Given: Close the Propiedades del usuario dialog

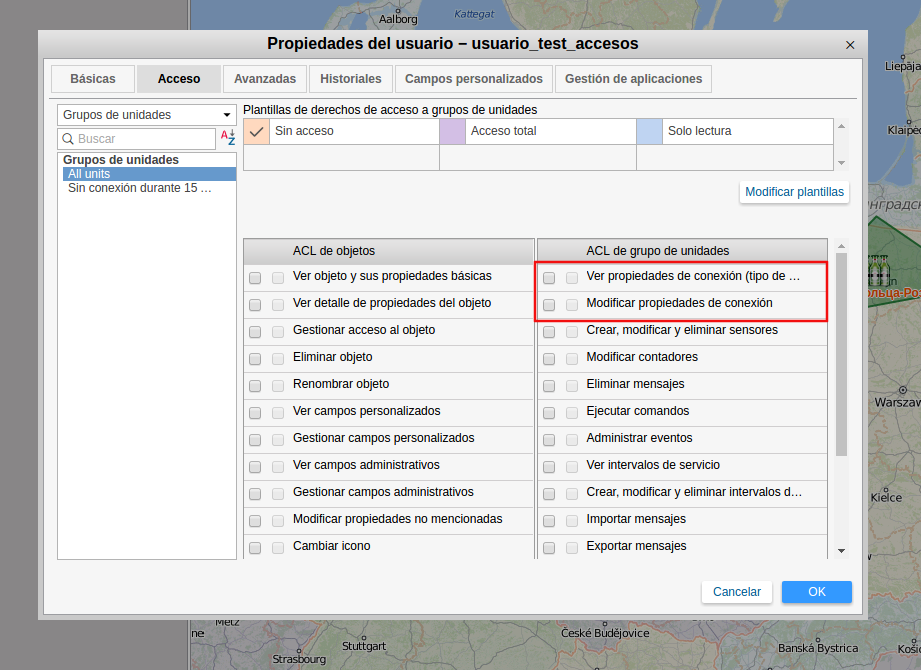Looking at the screenshot, I should [x=850, y=45].
